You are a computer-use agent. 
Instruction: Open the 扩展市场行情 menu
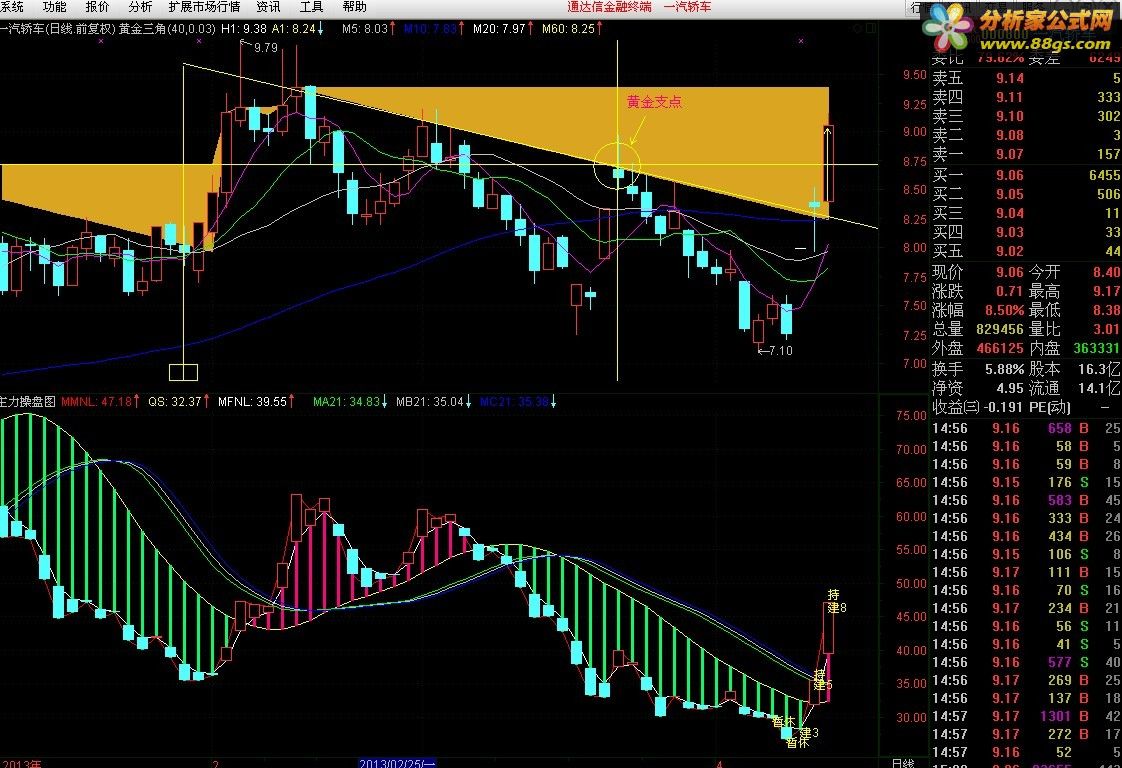(x=204, y=7)
